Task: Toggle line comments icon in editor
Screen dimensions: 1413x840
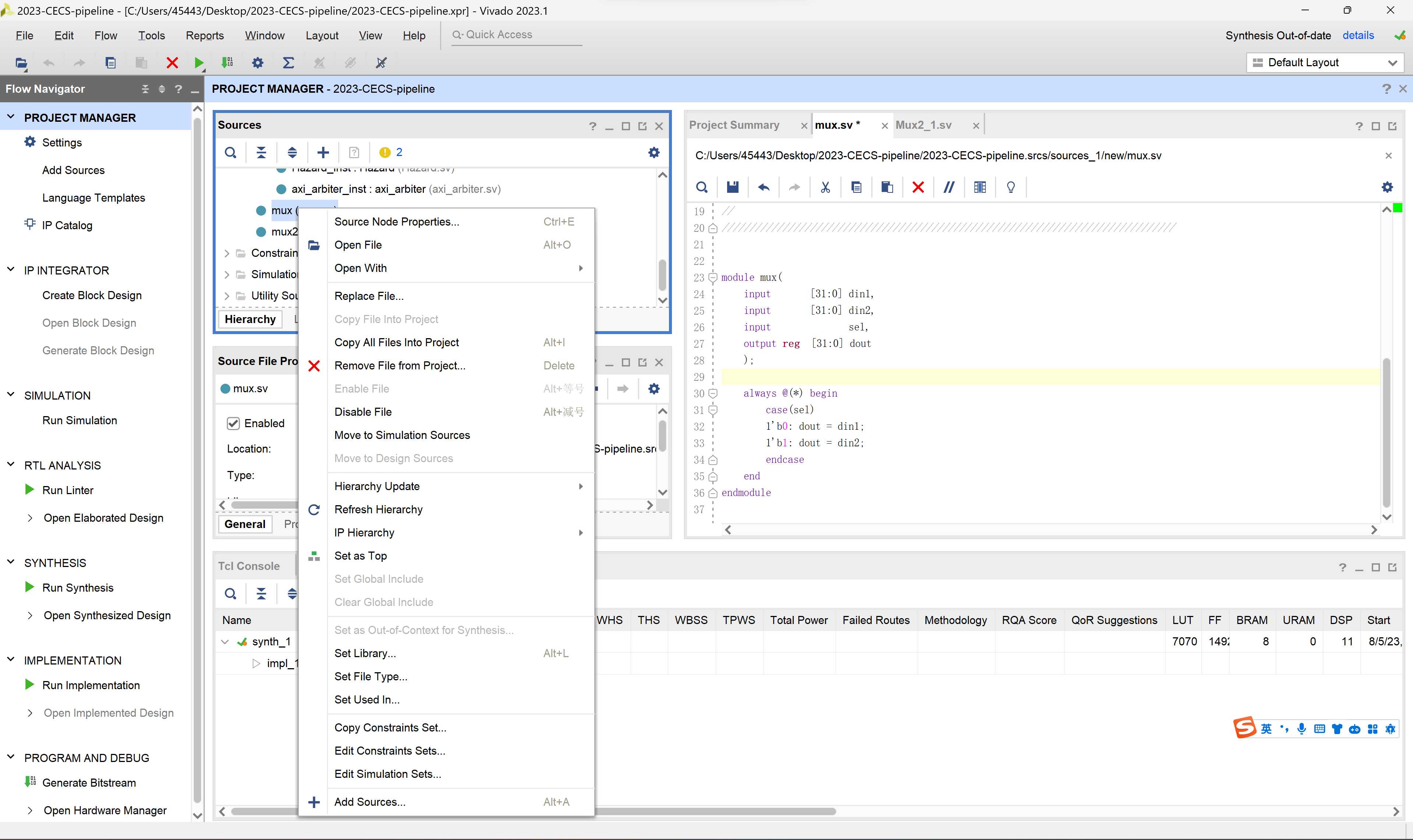Action: [949, 187]
